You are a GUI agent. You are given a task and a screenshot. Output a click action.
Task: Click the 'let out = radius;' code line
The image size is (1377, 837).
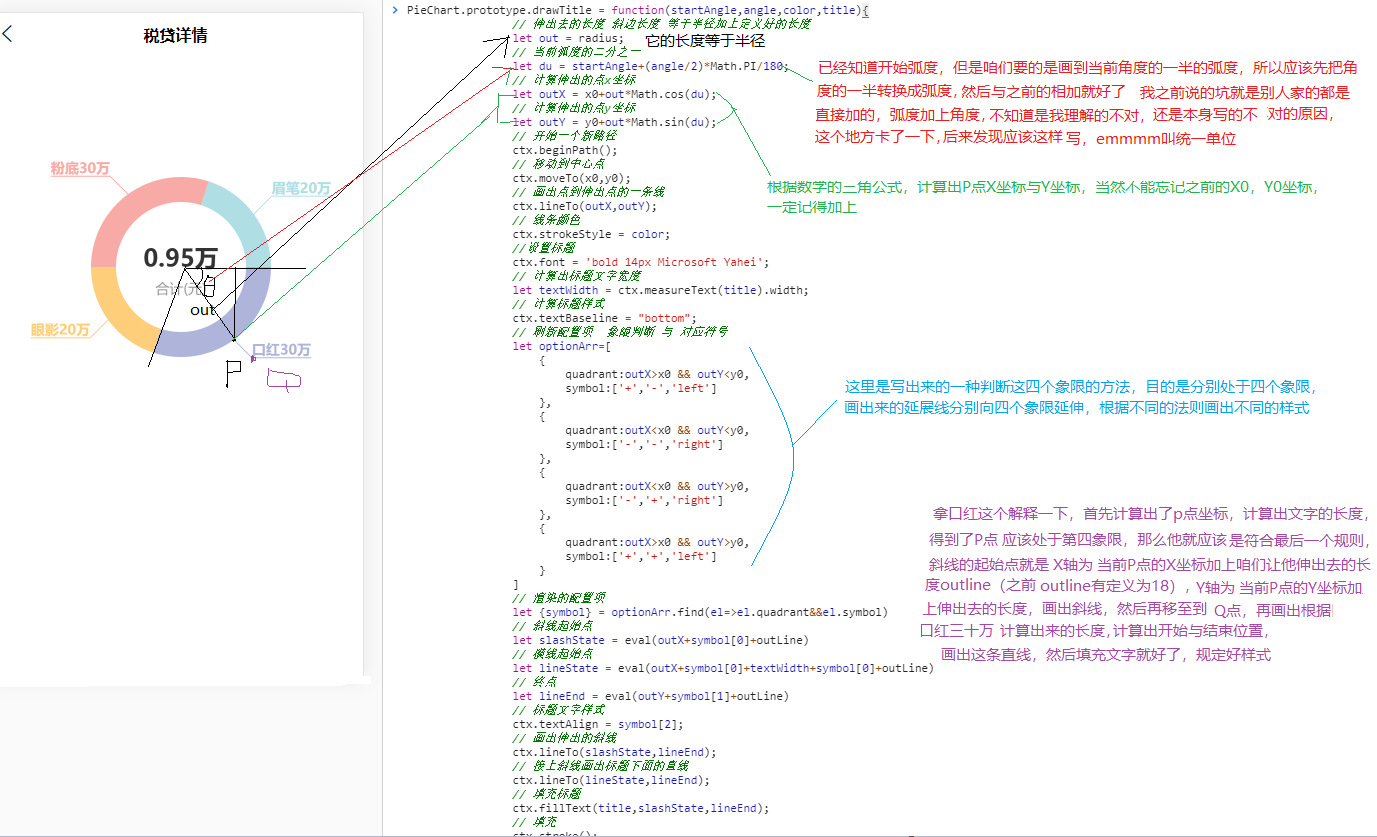click(568, 38)
